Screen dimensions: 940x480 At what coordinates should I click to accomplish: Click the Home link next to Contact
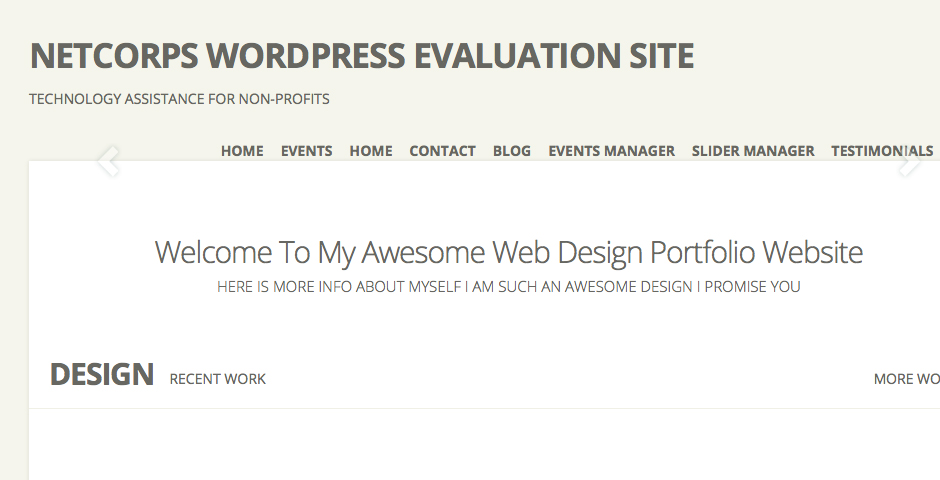[371, 151]
